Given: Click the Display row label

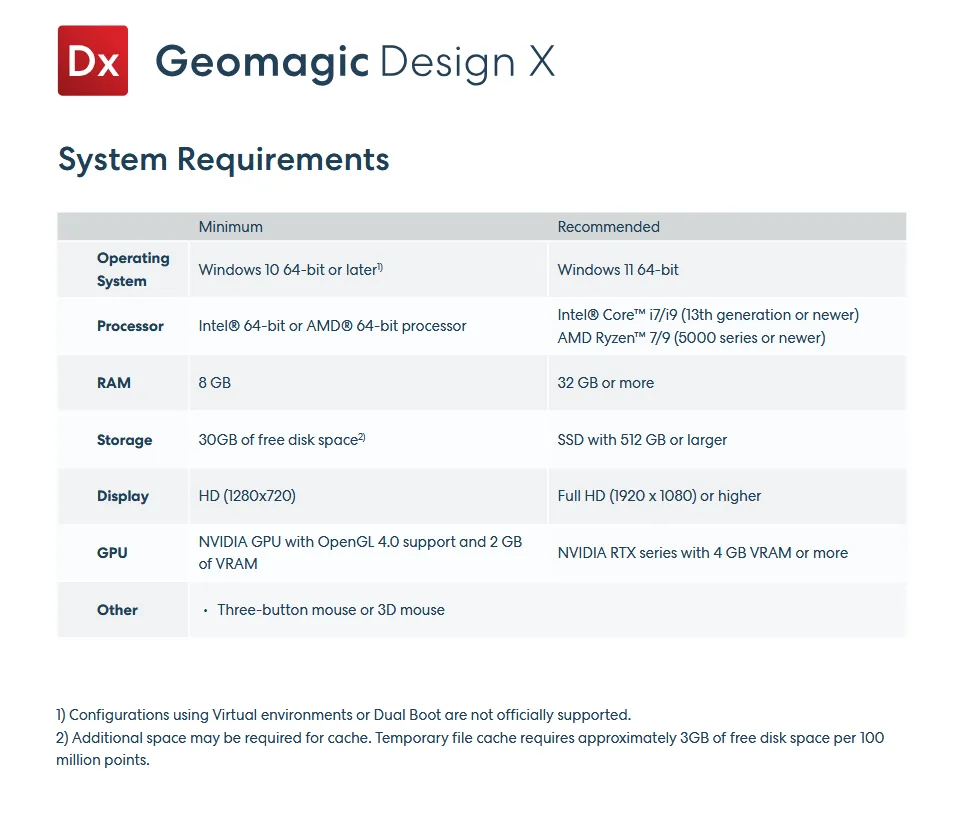Looking at the screenshot, I should click(x=123, y=496).
